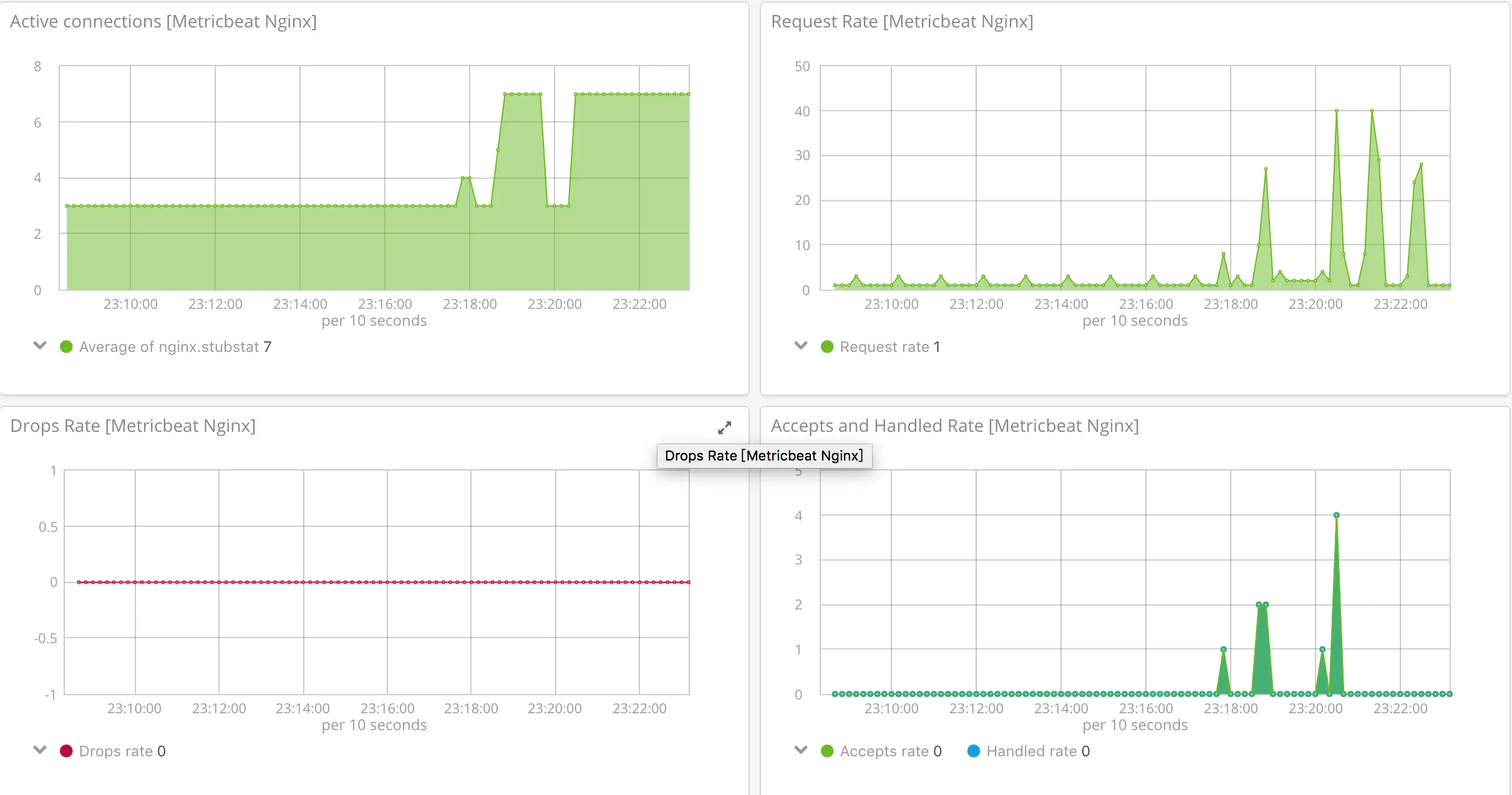Open the Active connections panel title menu
The height and width of the screenshot is (795, 1512).
click(163, 21)
